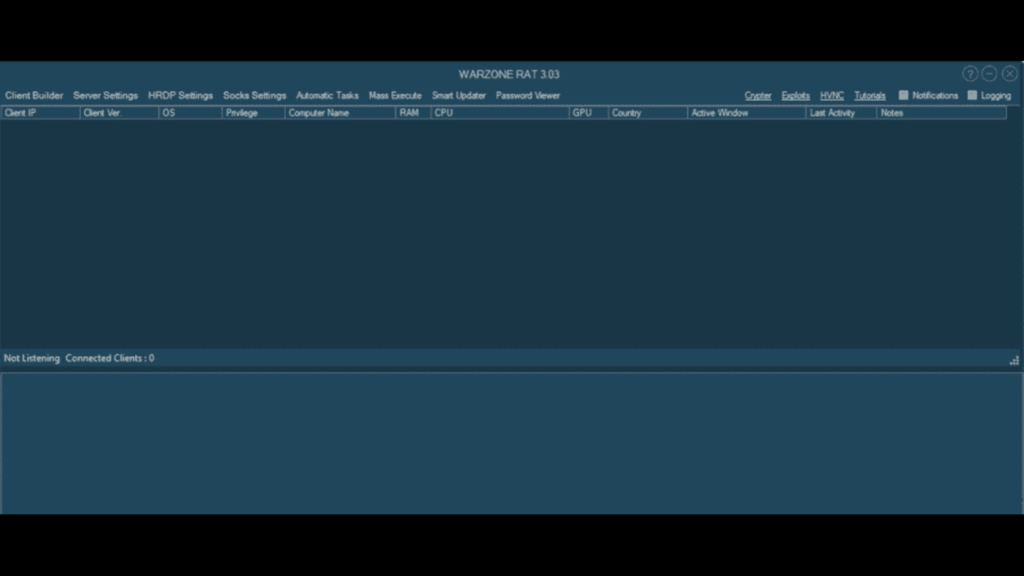Click the Computer Name column header
This screenshot has width=1024, height=576.
pos(340,113)
